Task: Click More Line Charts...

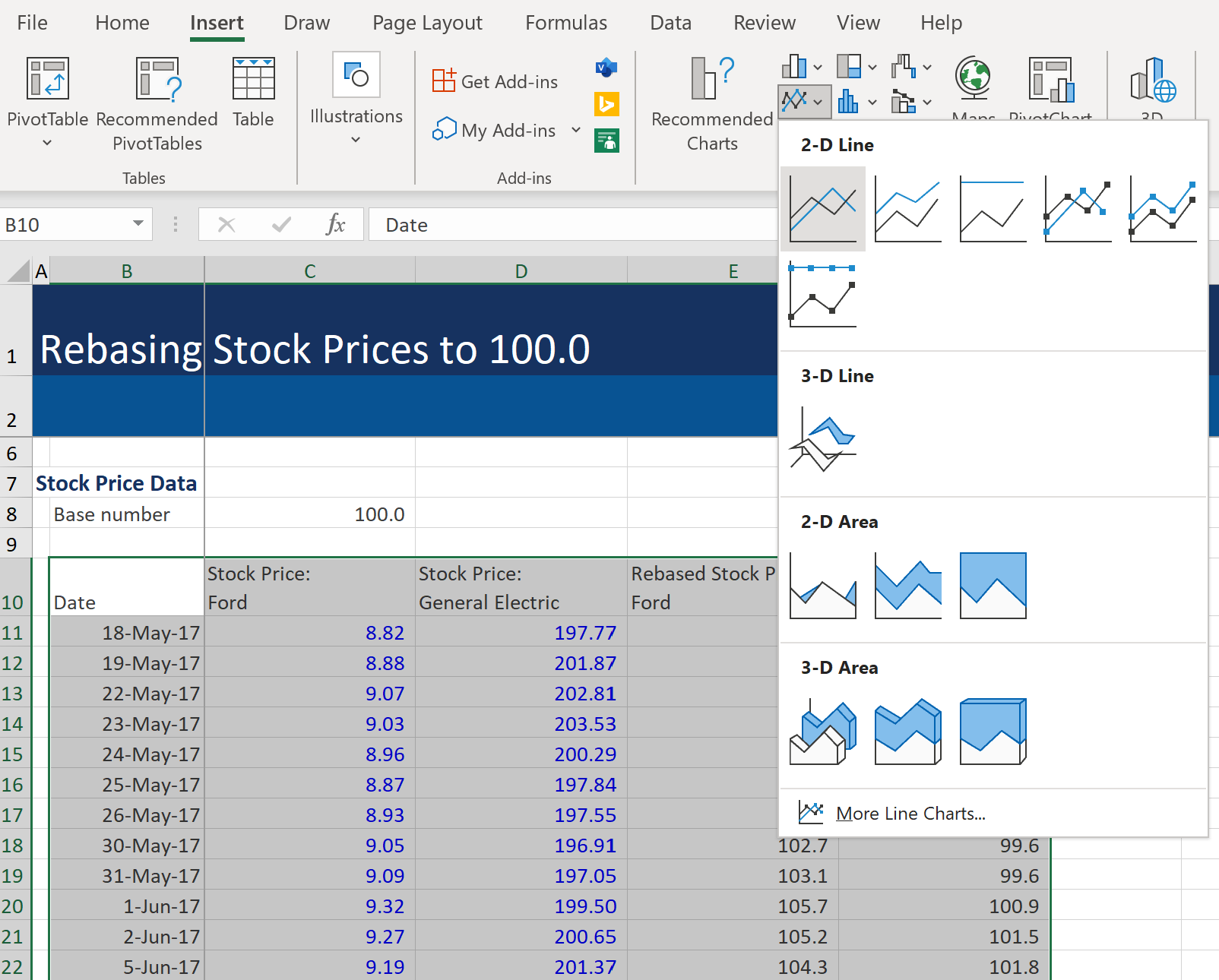Action: (910, 813)
